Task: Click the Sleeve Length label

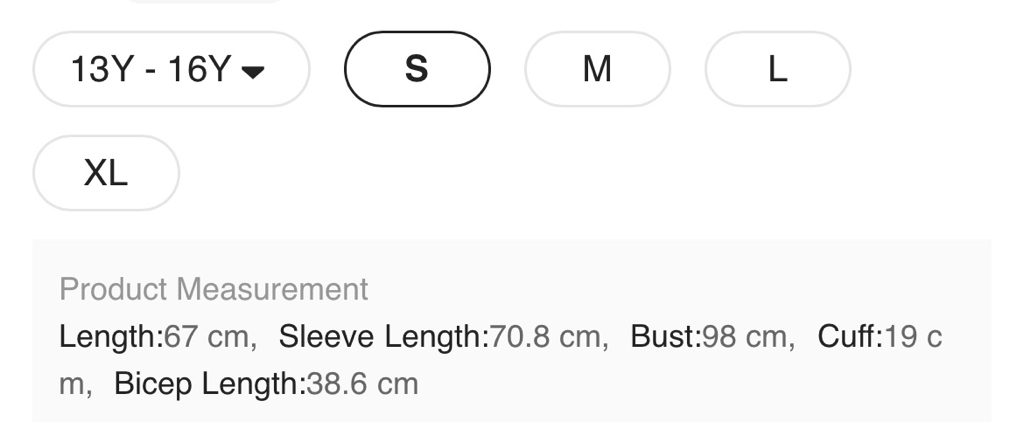Action: pos(380,336)
